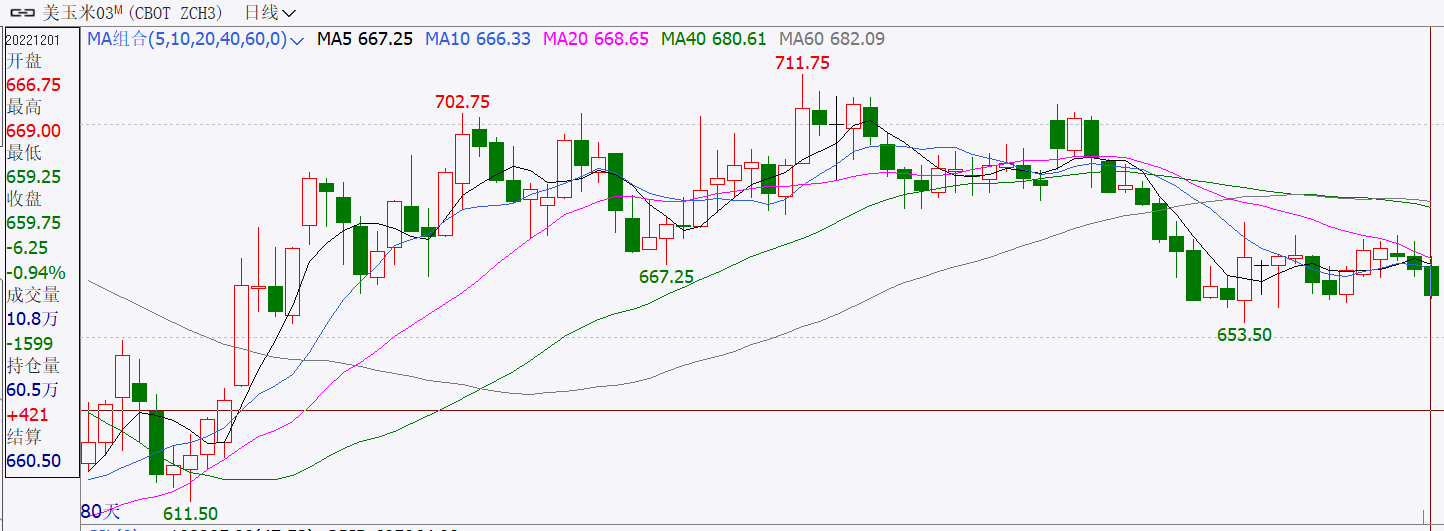Click the MA10 666.33 legend value
Viewport: 1444px width, 531px height.
coord(478,39)
